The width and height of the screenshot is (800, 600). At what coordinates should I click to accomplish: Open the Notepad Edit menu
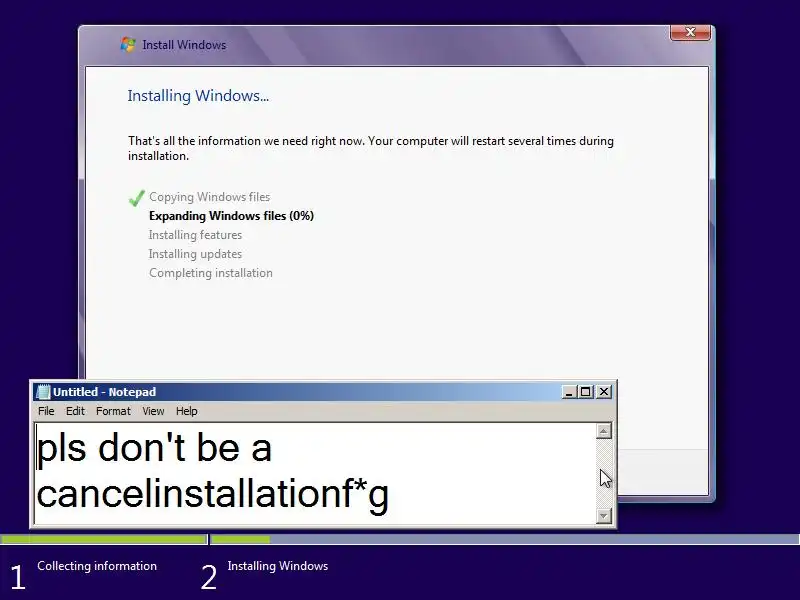[x=75, y=411]
